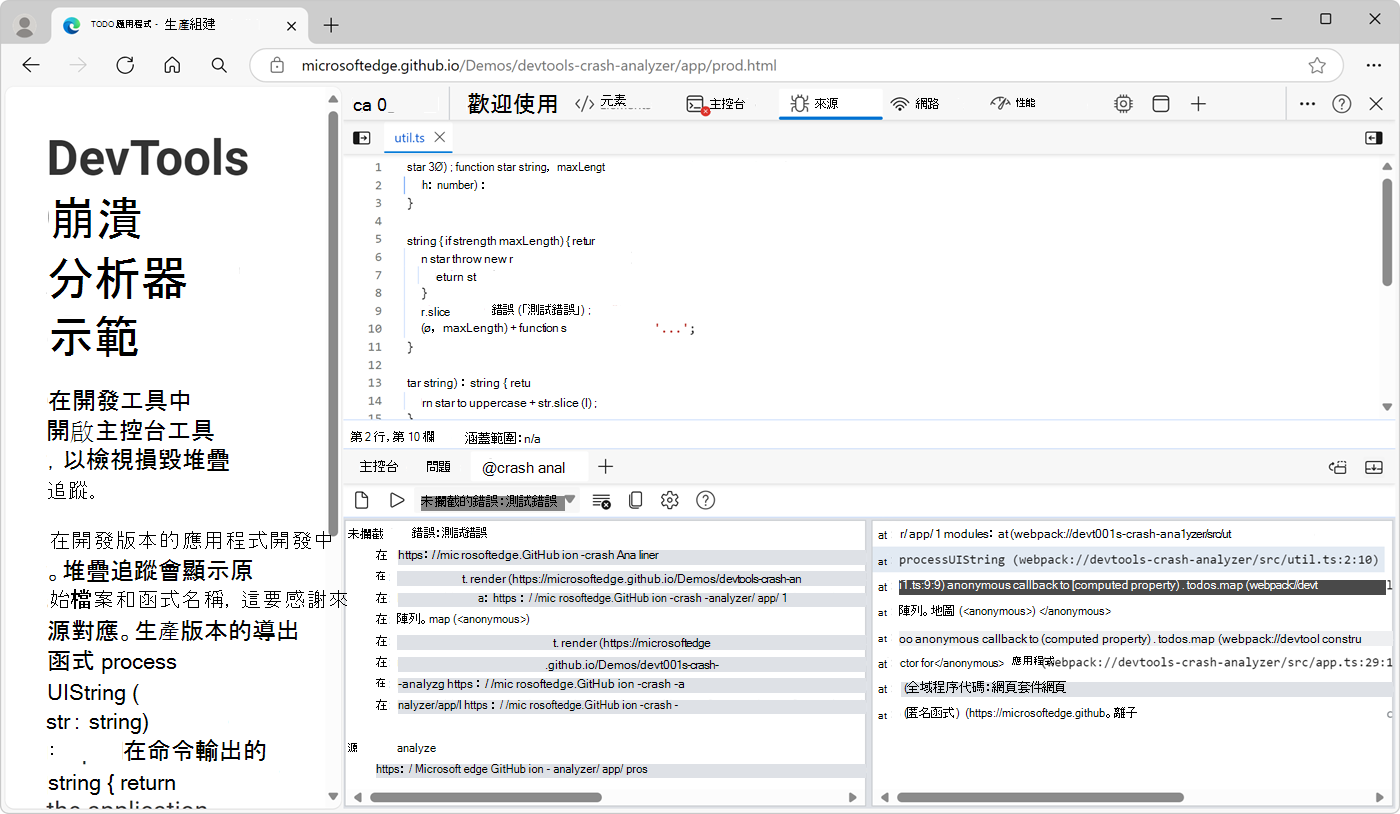Open the more DevTools options menu

[1307, 103]
